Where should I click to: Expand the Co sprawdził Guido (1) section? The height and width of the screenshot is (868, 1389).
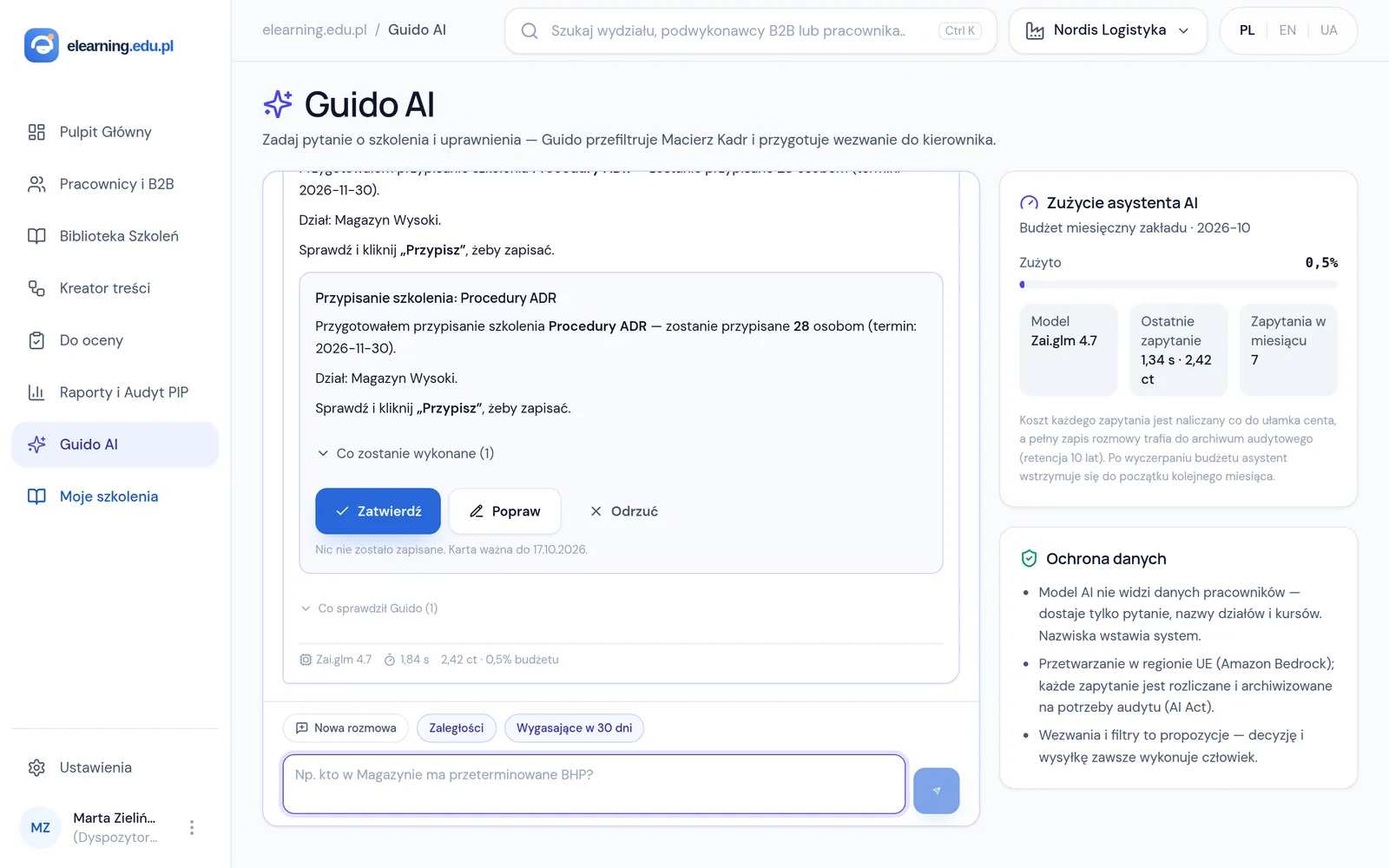[x=369, y=608]
